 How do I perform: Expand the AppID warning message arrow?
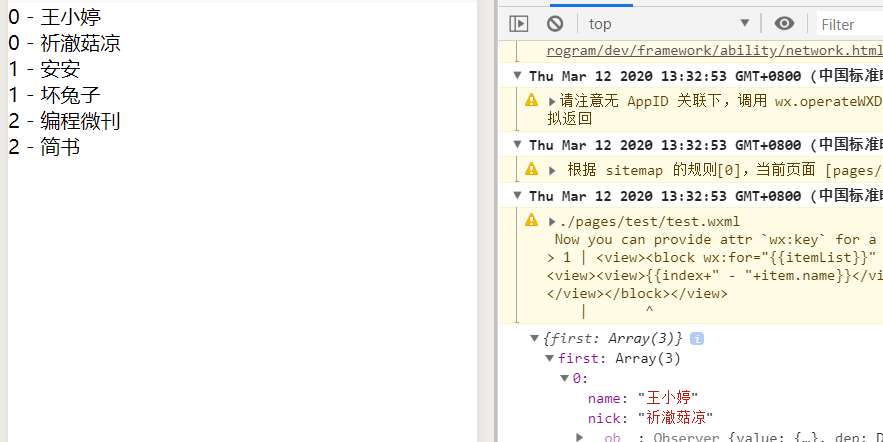pyautogui.click(x=552, y=101)
